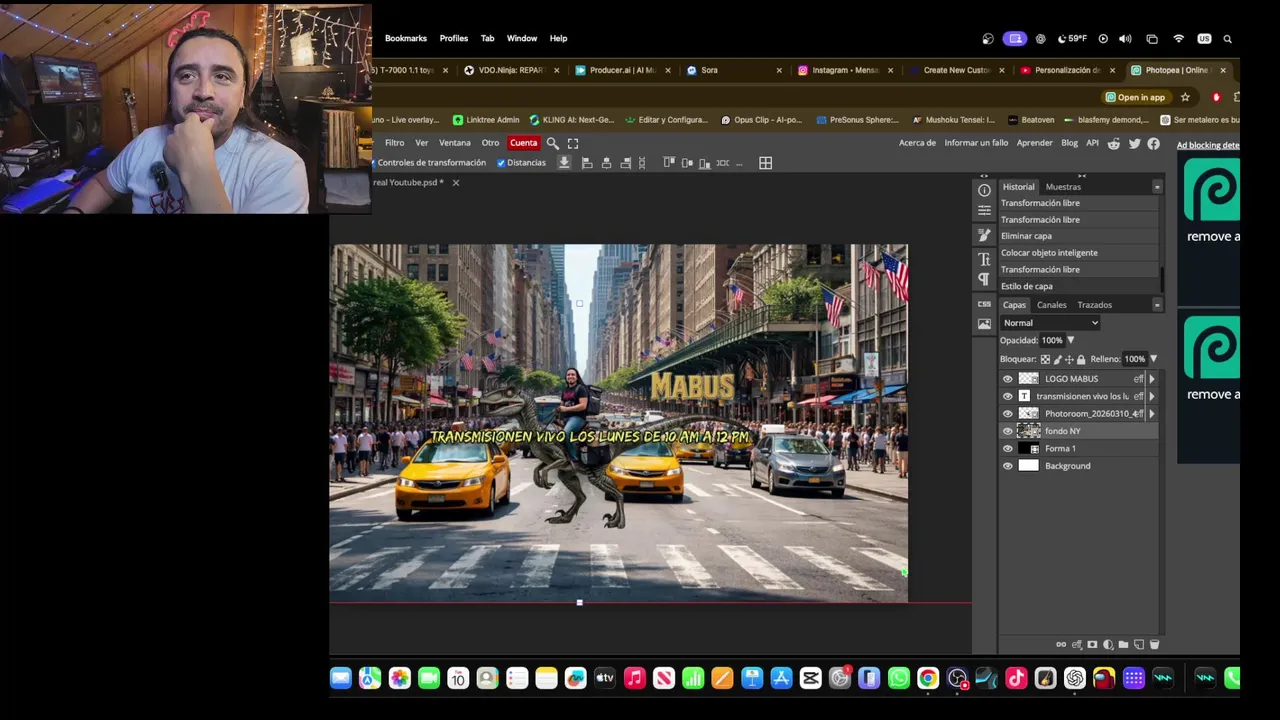Open the Properties sliders panel icon
This screenshot has height=720, width=1280.
click(984, 210)
